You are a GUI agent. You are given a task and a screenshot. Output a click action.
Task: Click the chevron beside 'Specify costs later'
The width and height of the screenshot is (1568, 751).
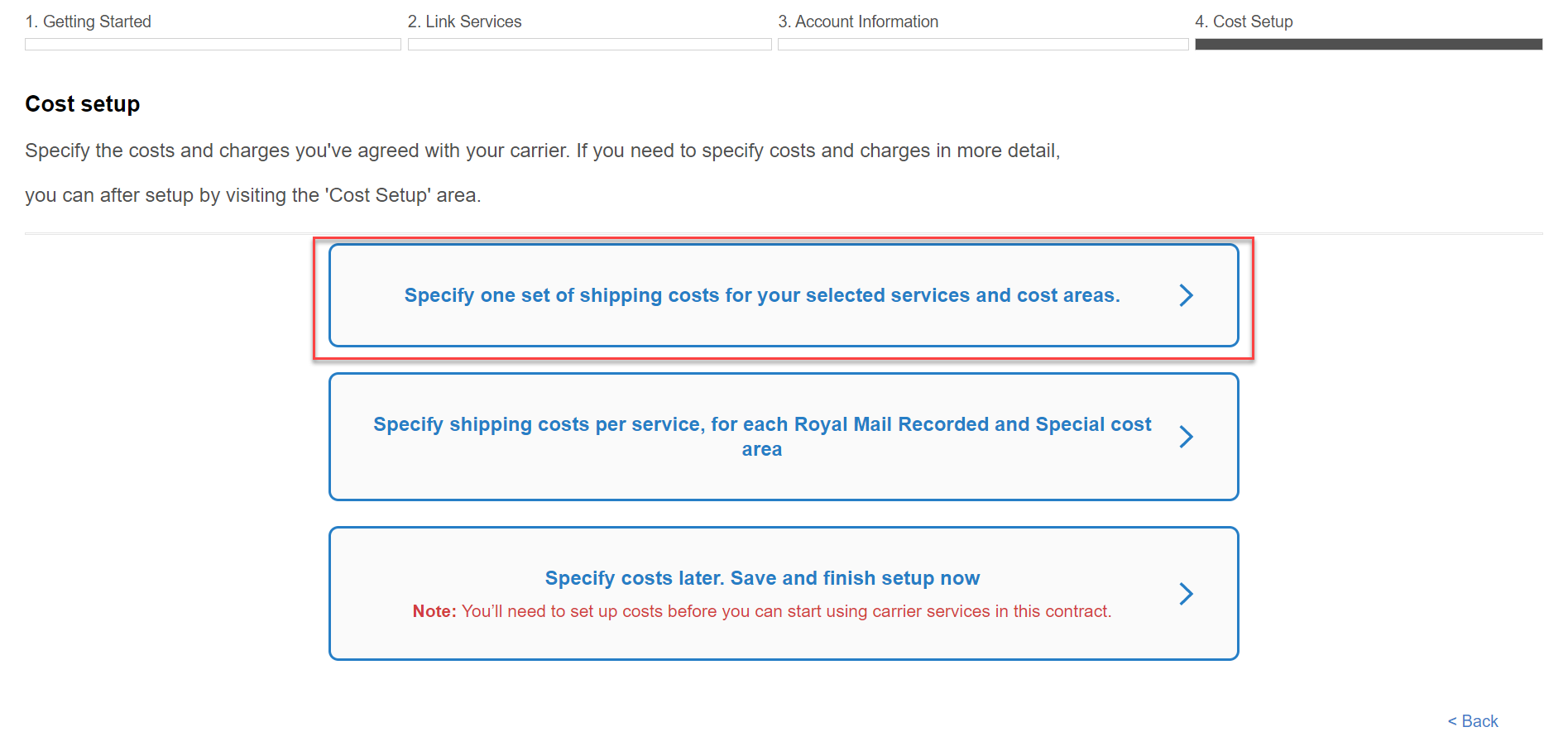click(x=1187, y=593)
